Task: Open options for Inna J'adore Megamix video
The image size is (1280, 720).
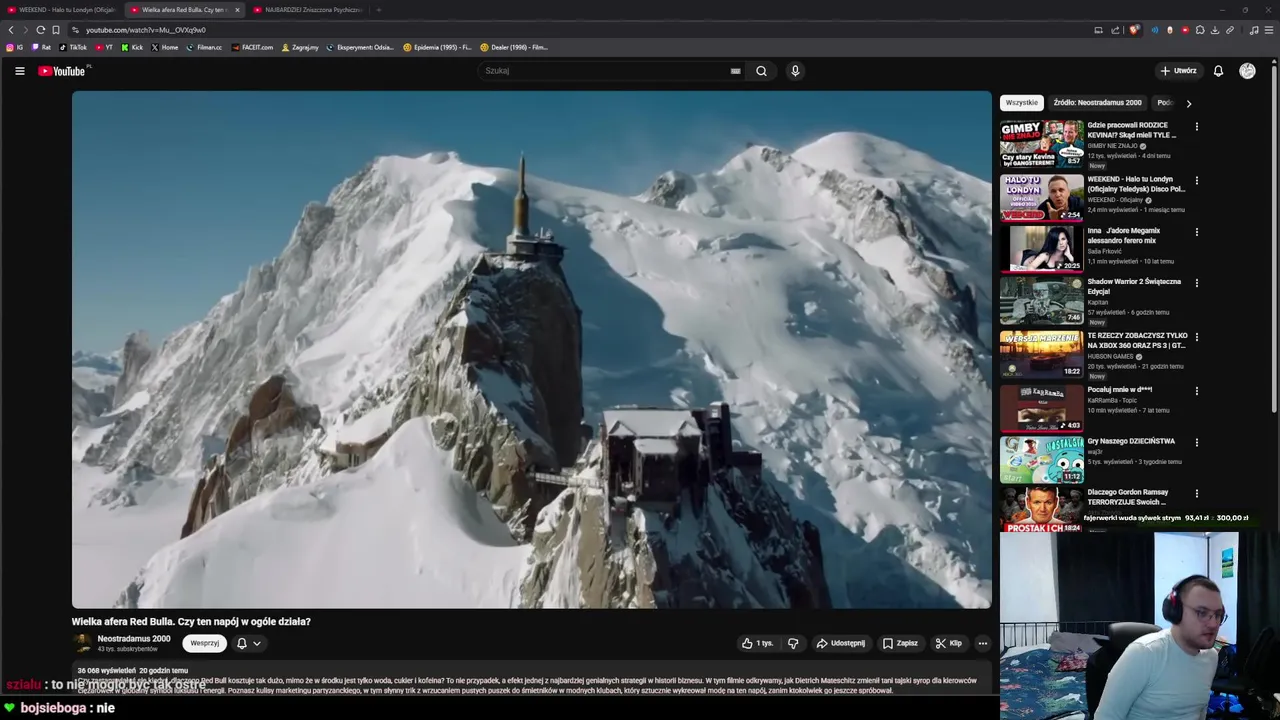Action: pos(1196,232)
